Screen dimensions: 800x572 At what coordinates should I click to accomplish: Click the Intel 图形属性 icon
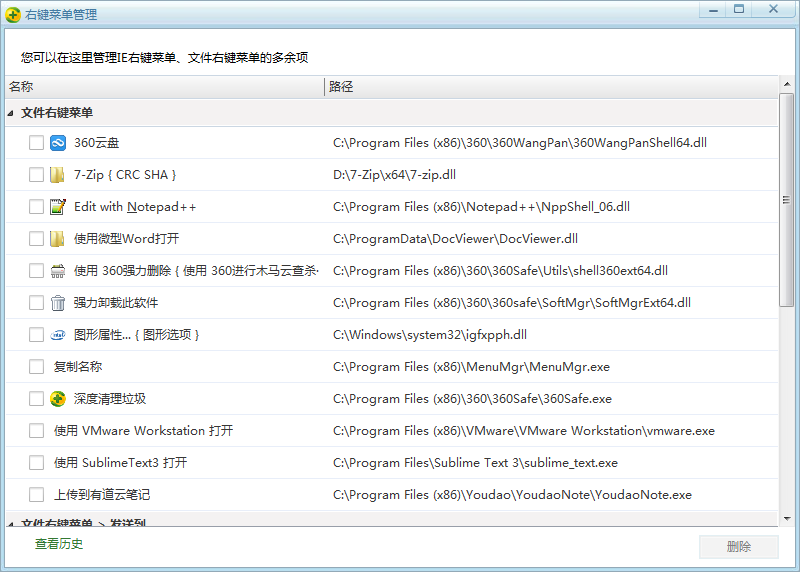click(x=58, y=335)
